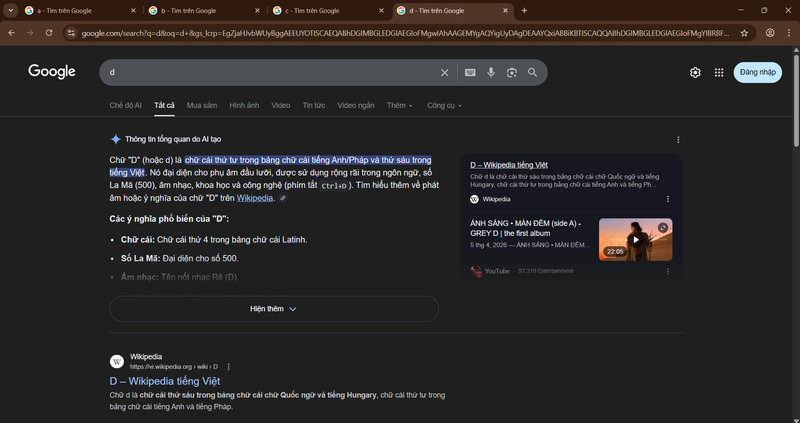Open D – Wikipedia tiếng Việt source card

coord(509,165)
